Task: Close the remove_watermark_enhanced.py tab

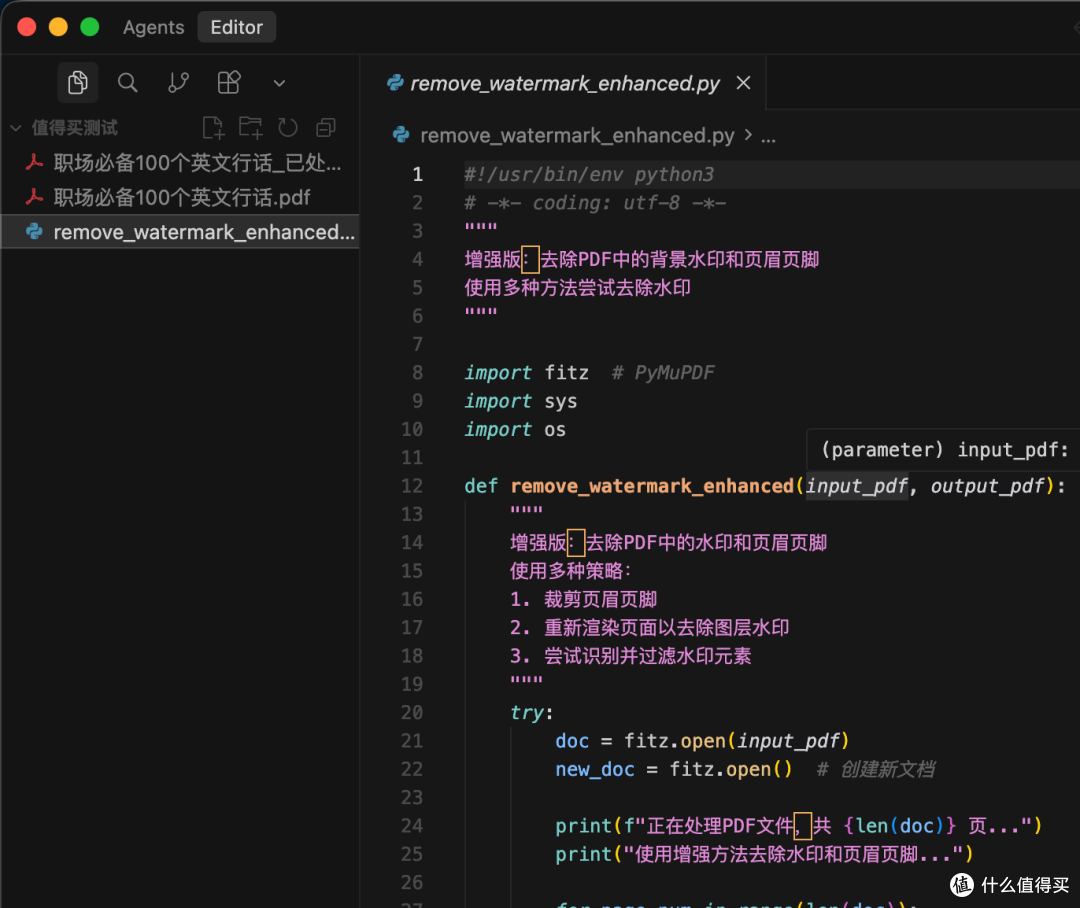Action: pos(743,83)
